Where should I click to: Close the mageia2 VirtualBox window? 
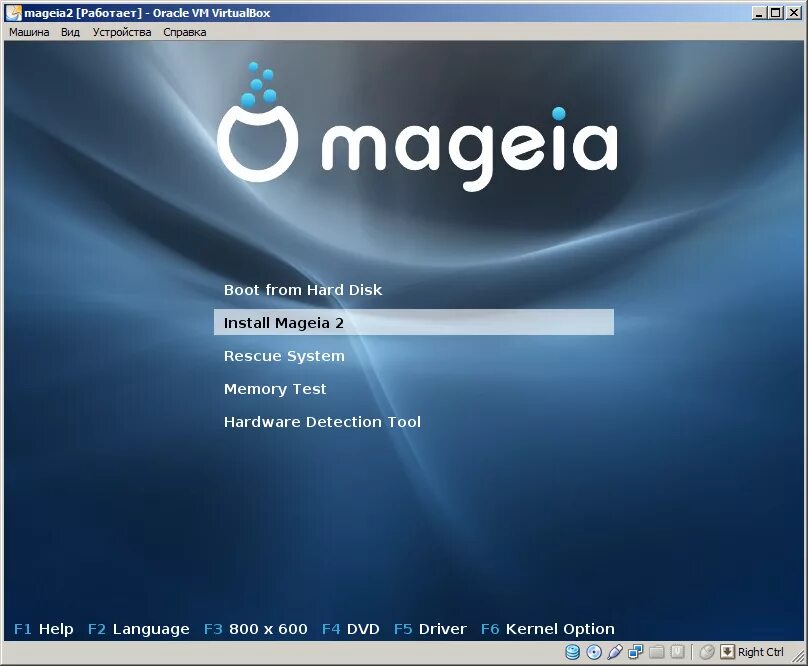point(794,13)
